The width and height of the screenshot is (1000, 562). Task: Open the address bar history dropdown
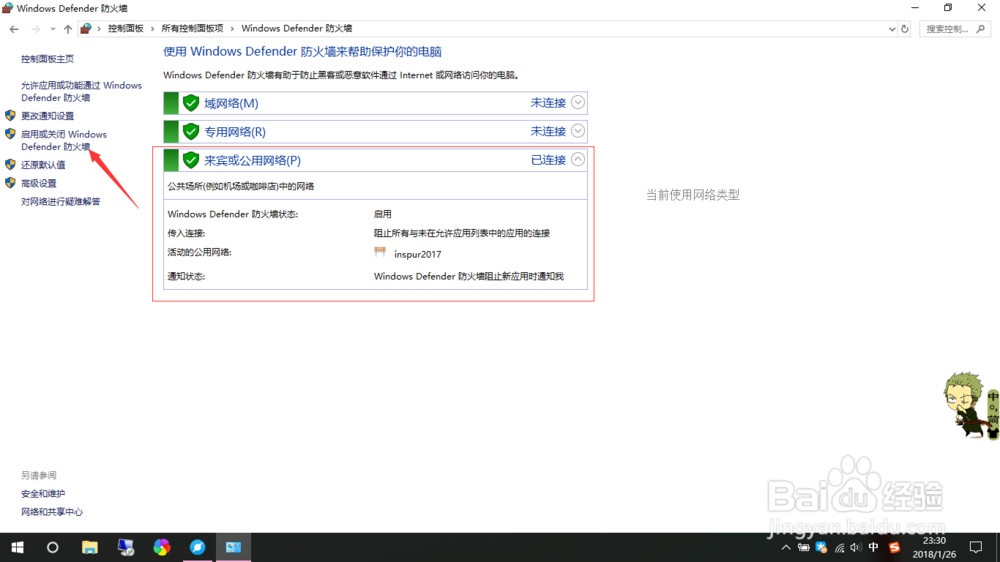(x=892, y=29)
